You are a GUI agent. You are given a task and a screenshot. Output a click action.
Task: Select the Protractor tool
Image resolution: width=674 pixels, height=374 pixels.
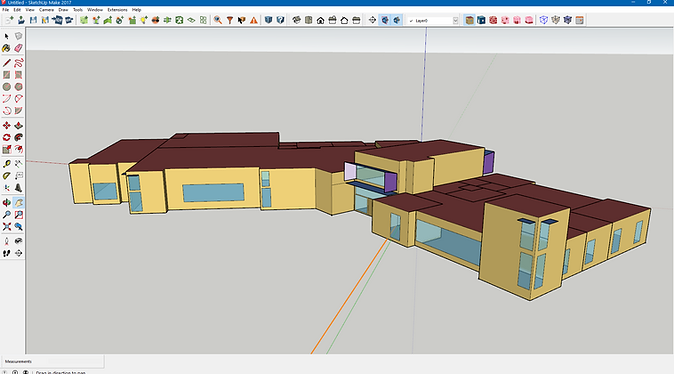(6, 176)
